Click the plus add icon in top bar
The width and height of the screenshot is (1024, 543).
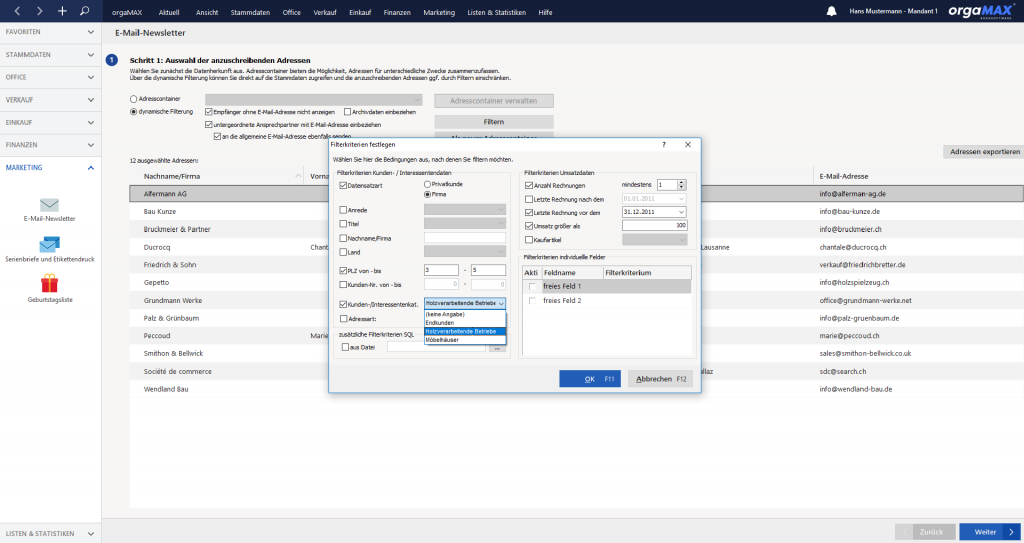[62, 11]
